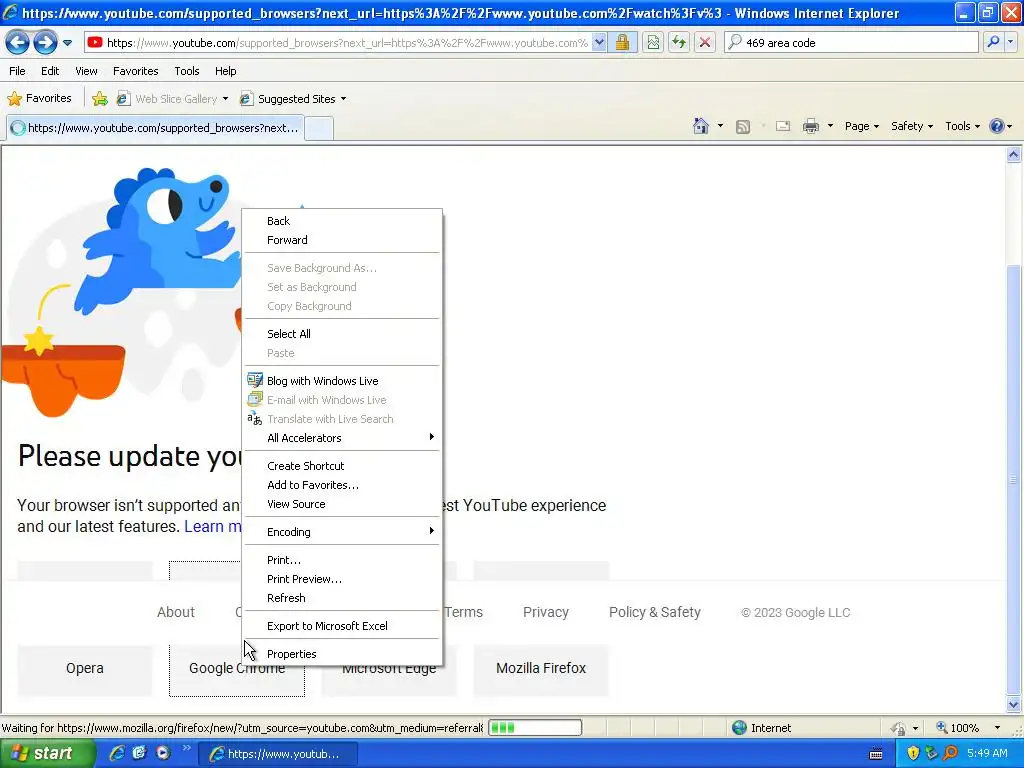Choose Forward in the context menu

coord(342,240)
